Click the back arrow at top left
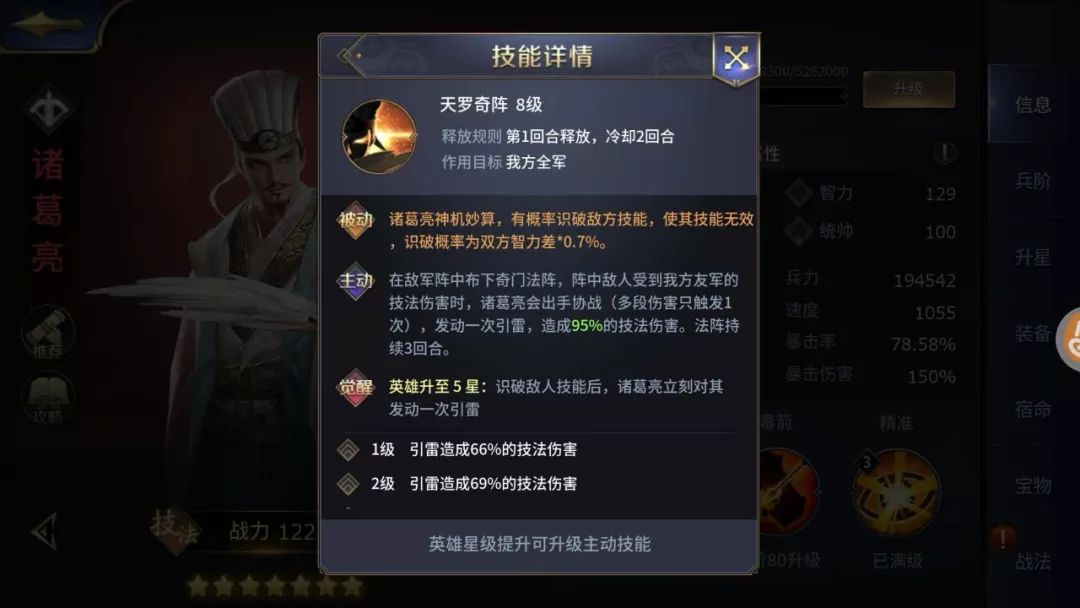The height and width of the screenshot is (608, 1080). (x=48, y=25)
